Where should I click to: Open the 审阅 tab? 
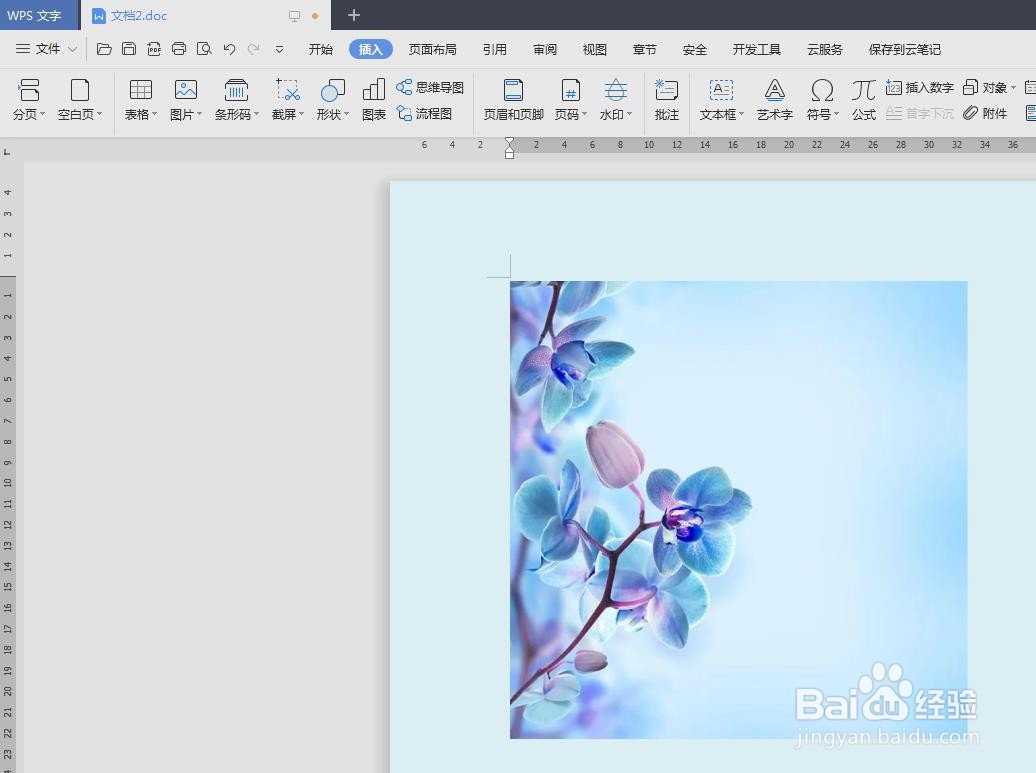click(544, 50)
